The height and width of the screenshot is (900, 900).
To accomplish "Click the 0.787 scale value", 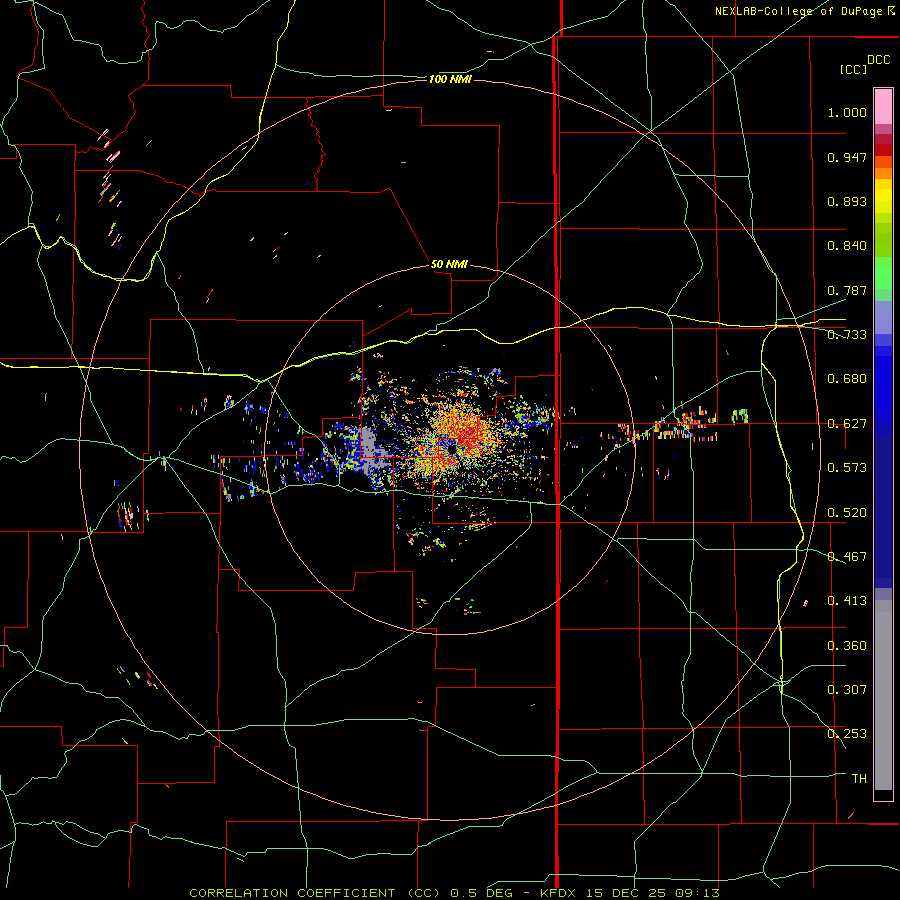I will tap(847, 290).
